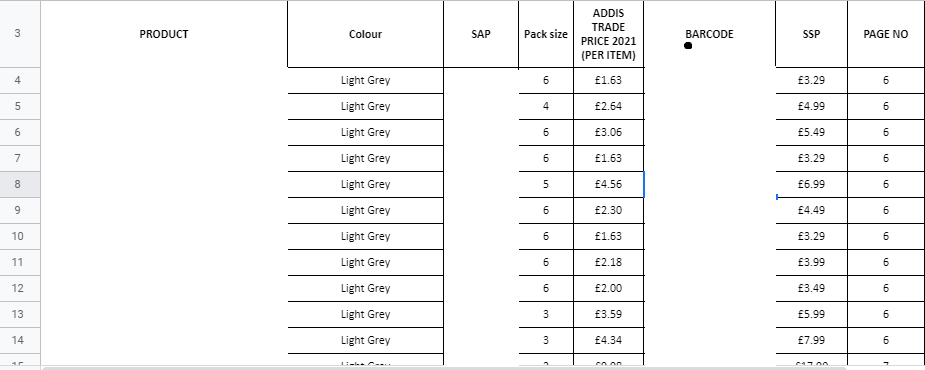925x370 pixels.
Task: Click row number 14 header
Action: (x=17, y=340)
